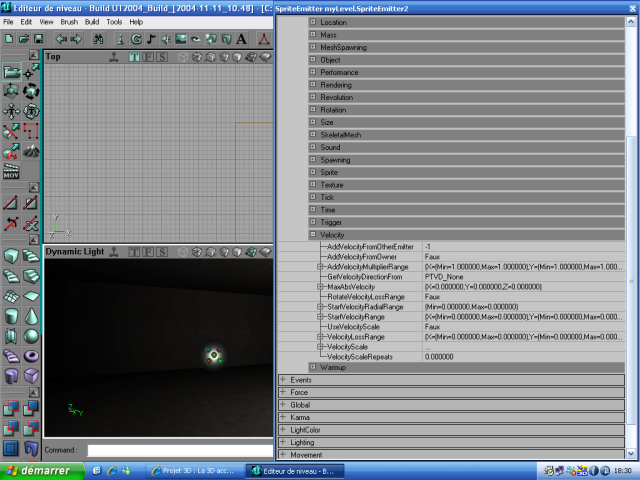This screenshot has height=480, width=640.
Task: Click the Save level toolbar icon
Action: click(x=38, y=39)
